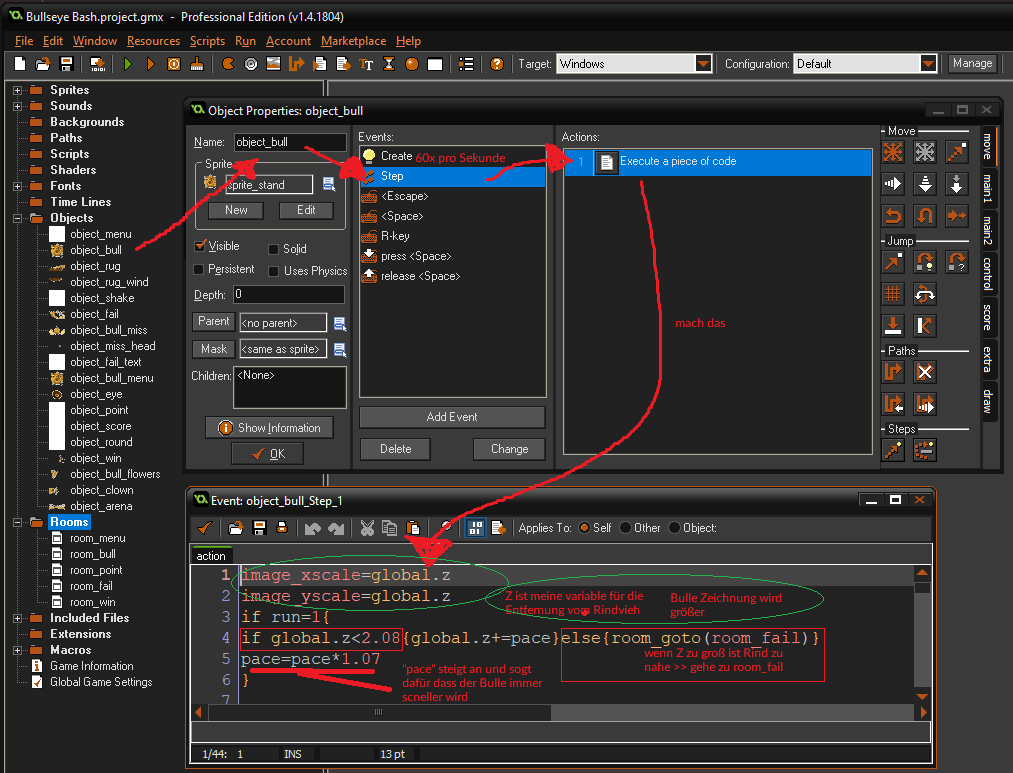Open the Scripts menu

point(207,41)
